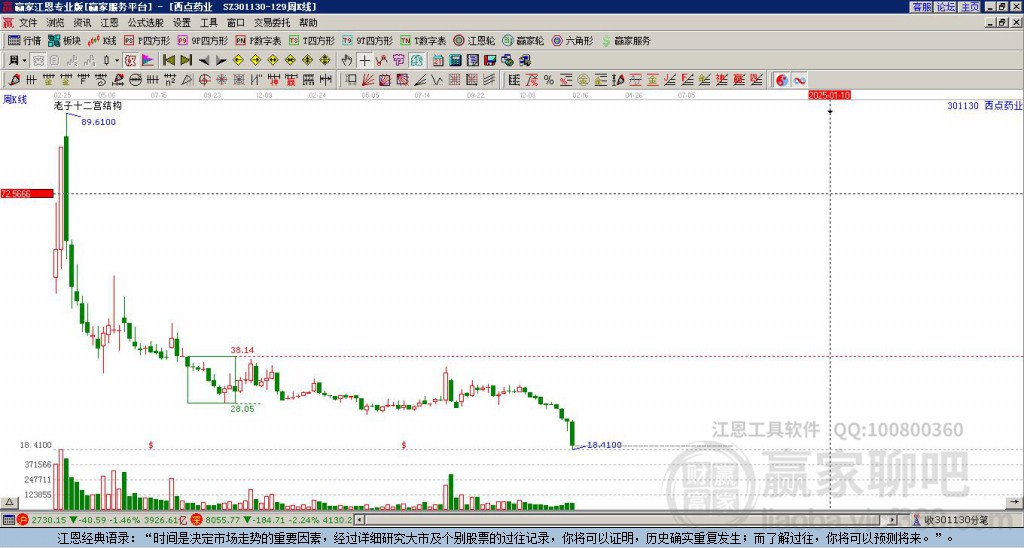Open the 江恩 menu
1024x548 pixels.
pos(109,23)
